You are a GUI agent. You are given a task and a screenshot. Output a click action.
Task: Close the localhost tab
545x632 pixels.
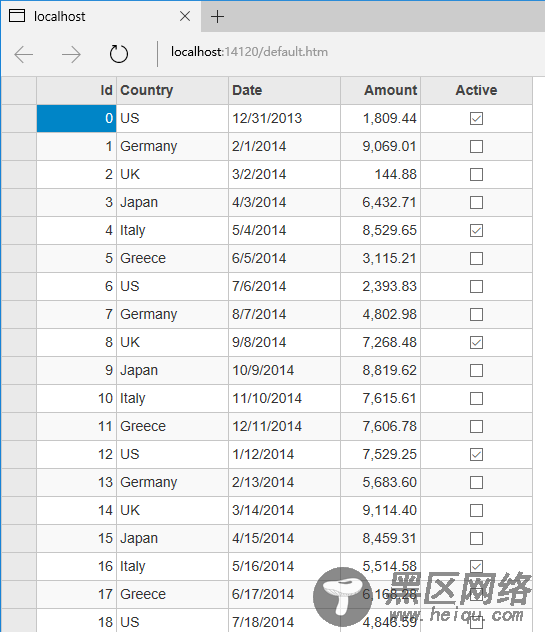[185, 16]
